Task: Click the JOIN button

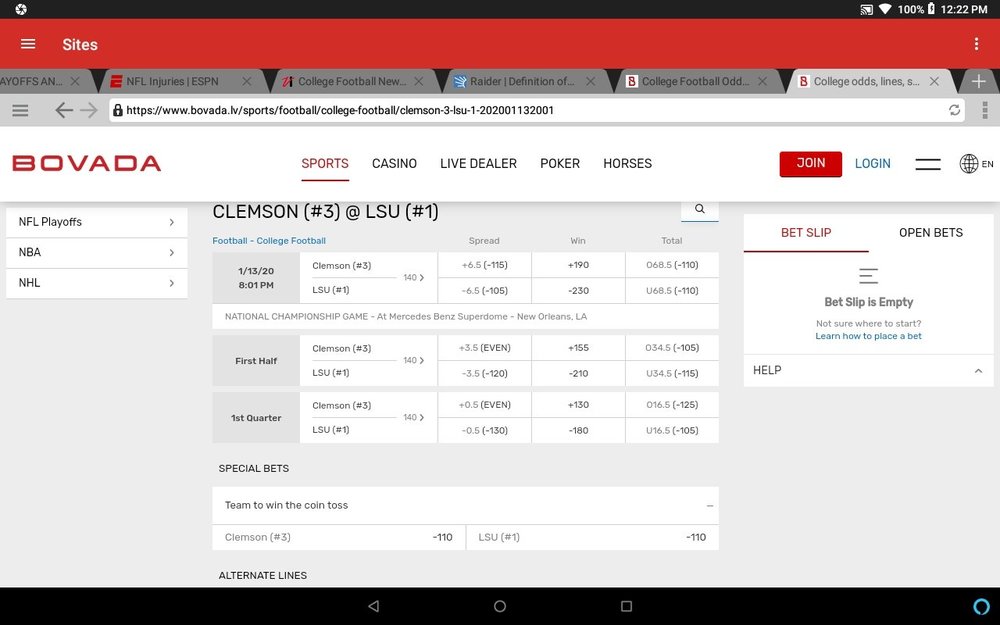Action: tap(811, 164)
